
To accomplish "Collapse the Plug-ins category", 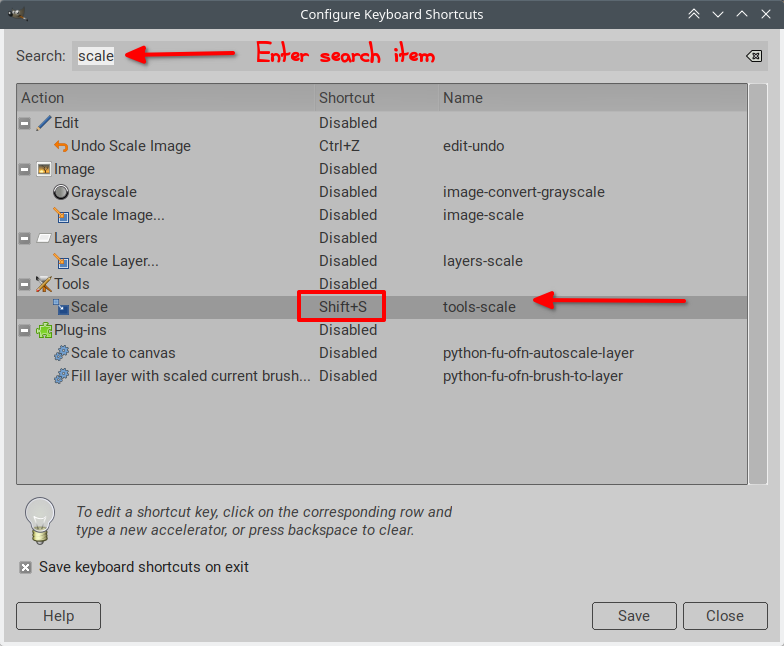I will tap(24, 330).
